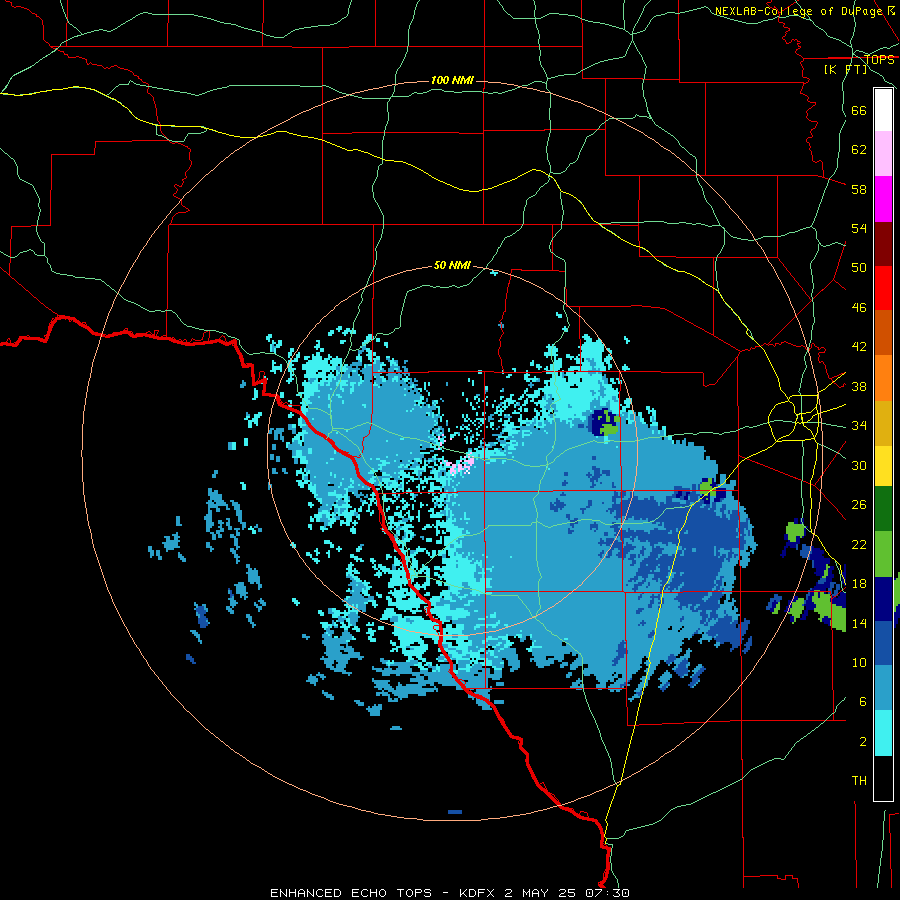Viewport: 900px width, 900px height.
Task: Click the "2" legend value
Action: click(863, 742)
